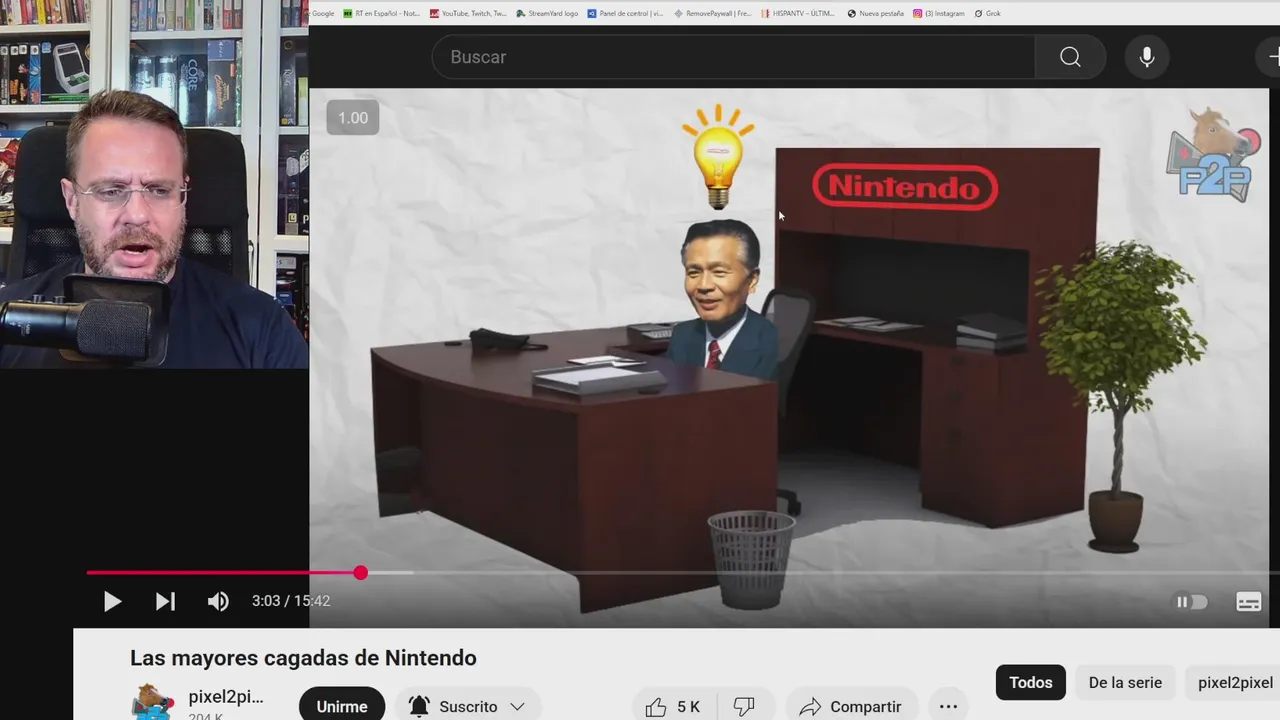The height and width of the screenshot is (720, 1280).
Task: Open the Grok bookmark
Action: 988,13
